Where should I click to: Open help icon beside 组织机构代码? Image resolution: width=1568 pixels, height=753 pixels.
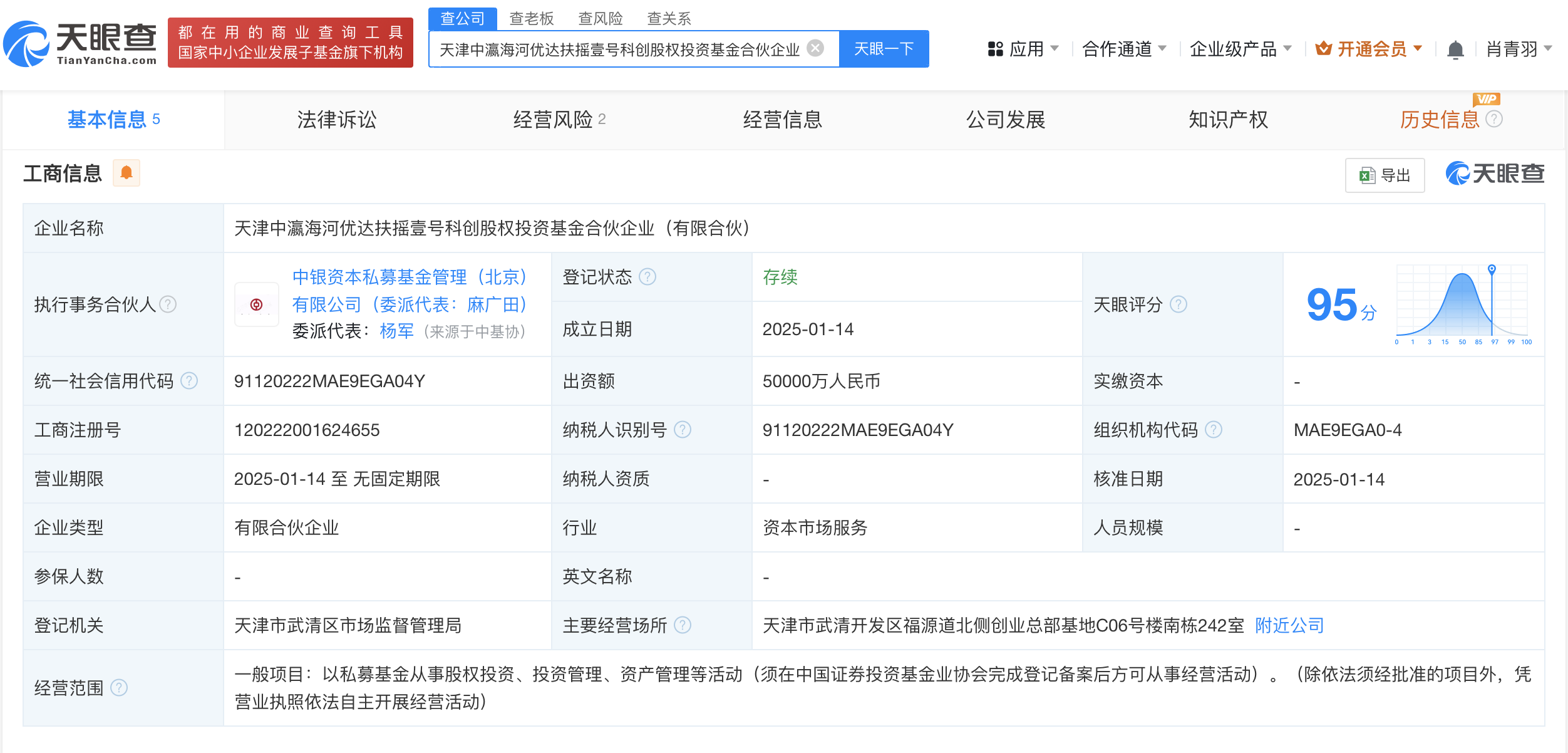pyautogui.click(x=1214, y=430)
